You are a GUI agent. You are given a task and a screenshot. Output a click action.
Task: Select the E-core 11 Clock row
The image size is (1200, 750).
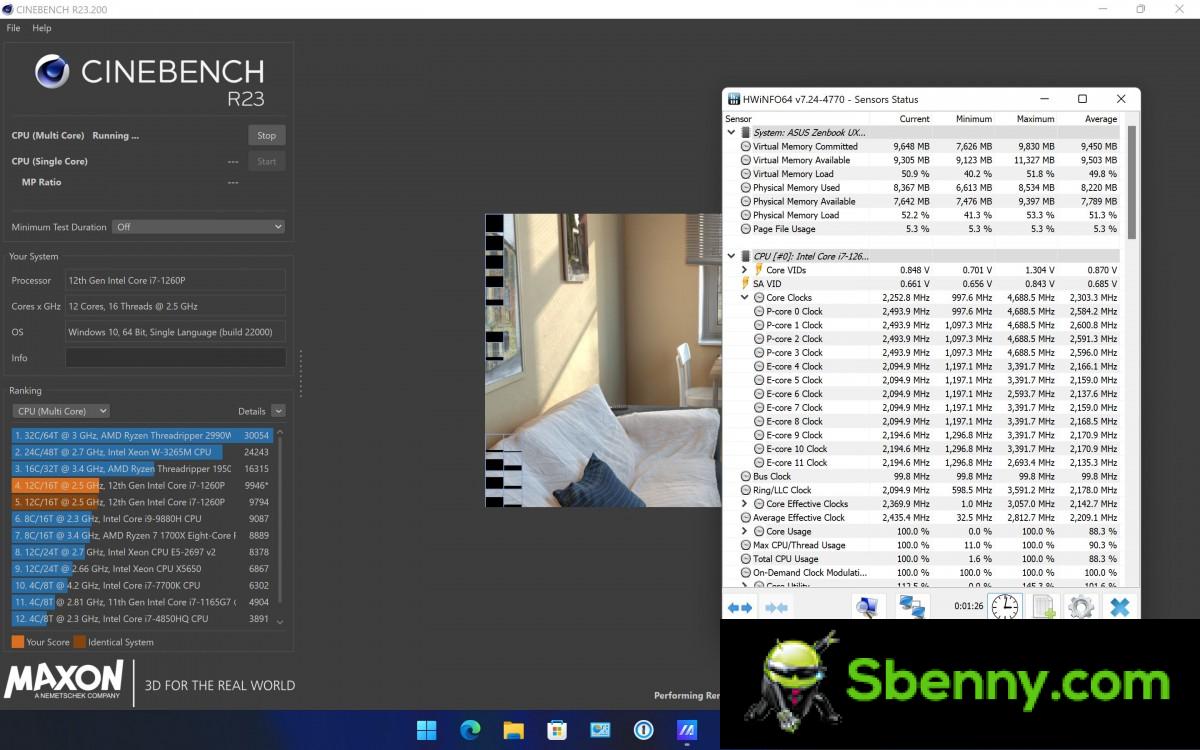tap(924, 463)
